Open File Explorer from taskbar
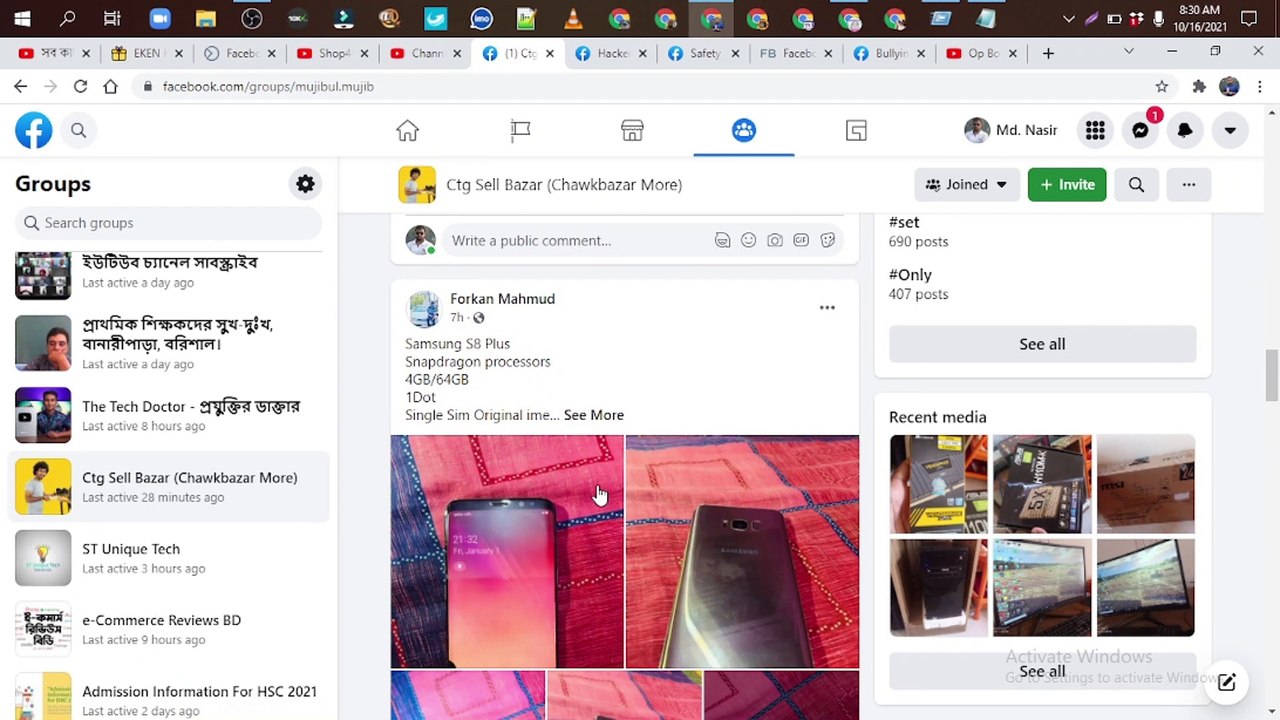Screen dimensions: 1280x720 pos(206,18)
